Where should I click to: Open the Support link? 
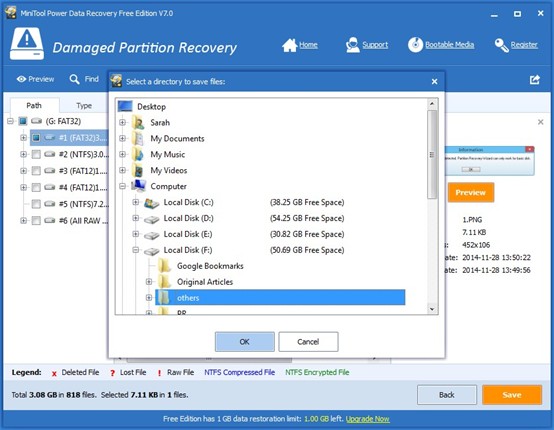[x=375, y=45]
